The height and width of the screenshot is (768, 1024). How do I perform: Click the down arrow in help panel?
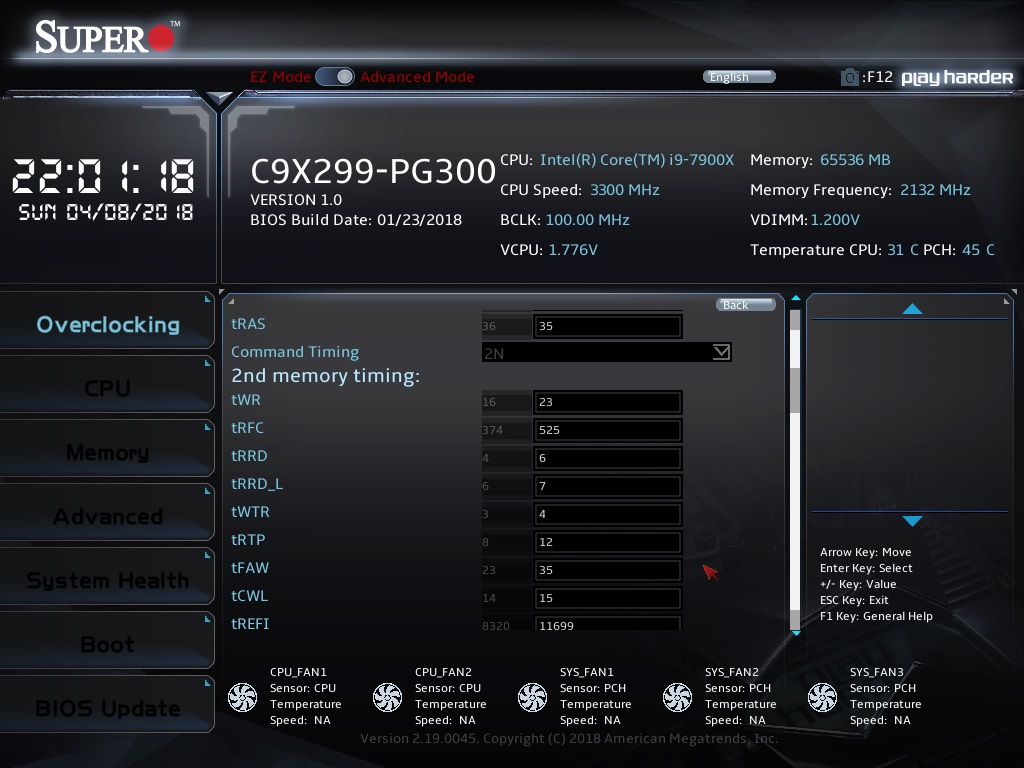911,521
